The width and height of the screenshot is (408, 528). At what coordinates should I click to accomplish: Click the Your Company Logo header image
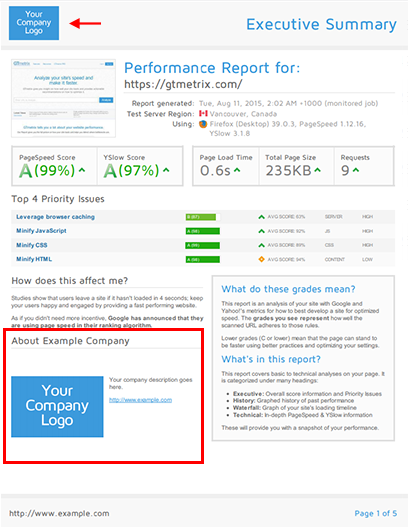click(x=34, y=23)
